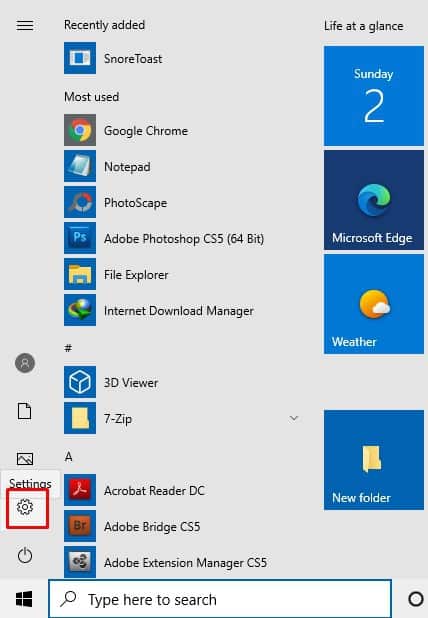Open the Weather tile
This screenshot has height=618, width=428.
coord(374,304)
